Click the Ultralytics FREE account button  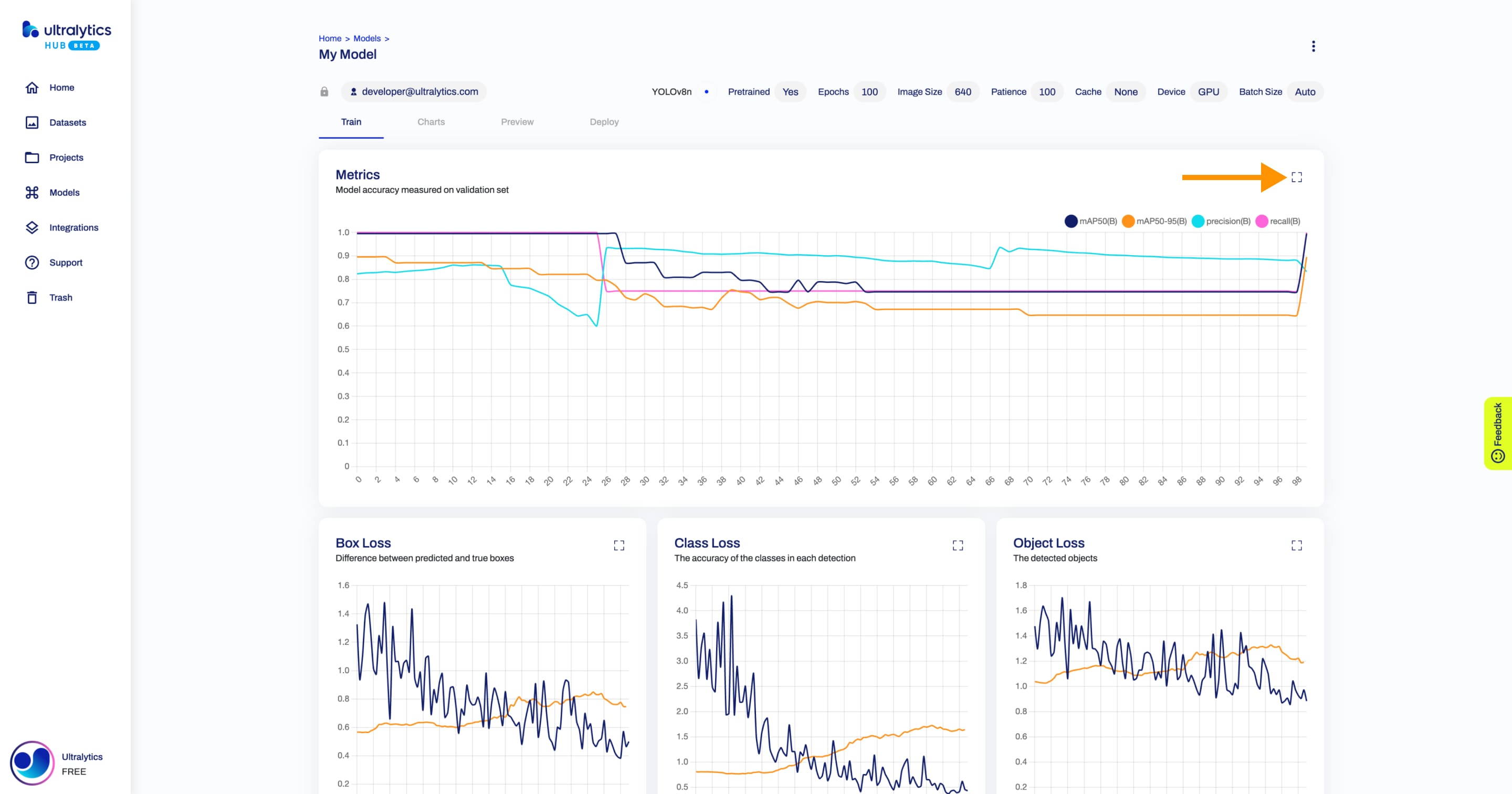[65, 763]
